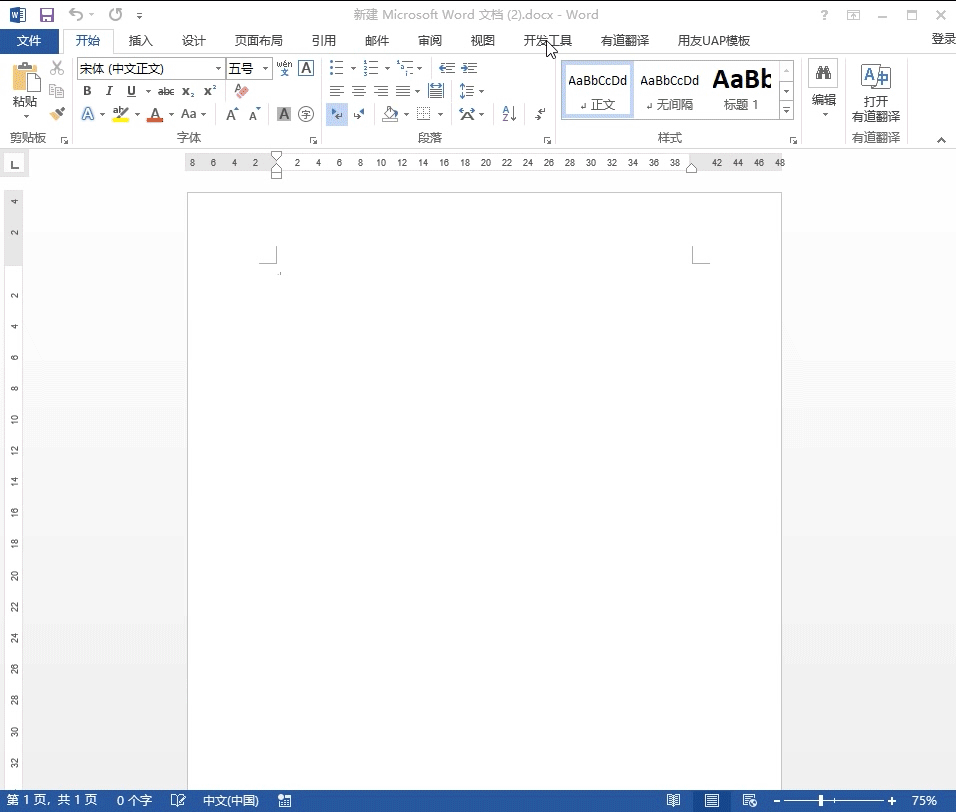956x812 pixels.
Task: Open the Youdao Translate icon
Action: pyautogui.click(x=876, y=77)
